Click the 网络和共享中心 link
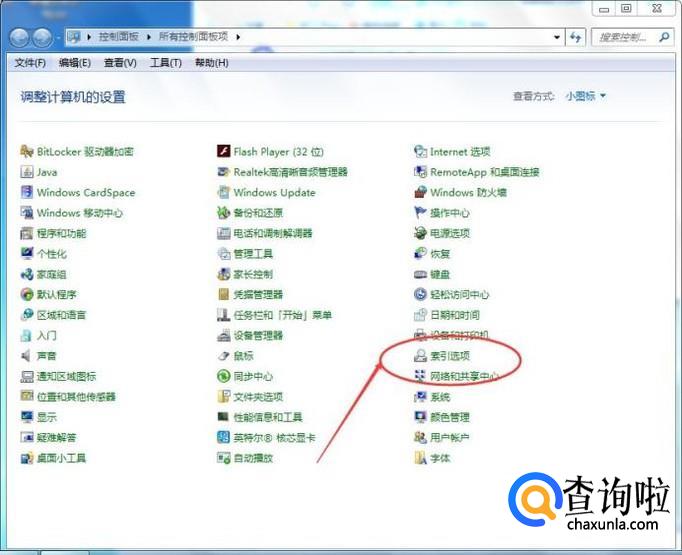The width and height of the screenshot is (682, 555). coord(464,377)
